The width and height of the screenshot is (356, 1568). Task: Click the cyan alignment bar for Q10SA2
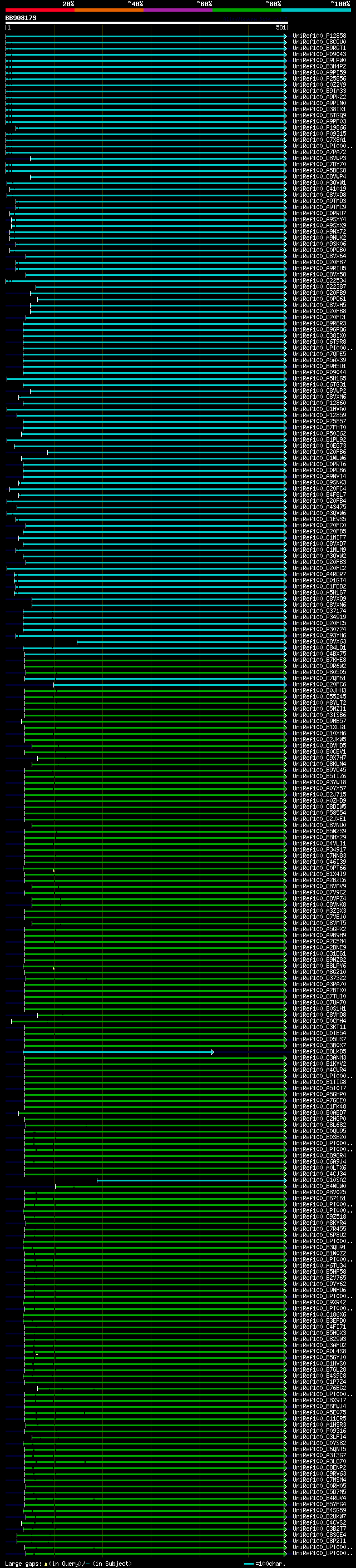click(x=192, y=1180)
